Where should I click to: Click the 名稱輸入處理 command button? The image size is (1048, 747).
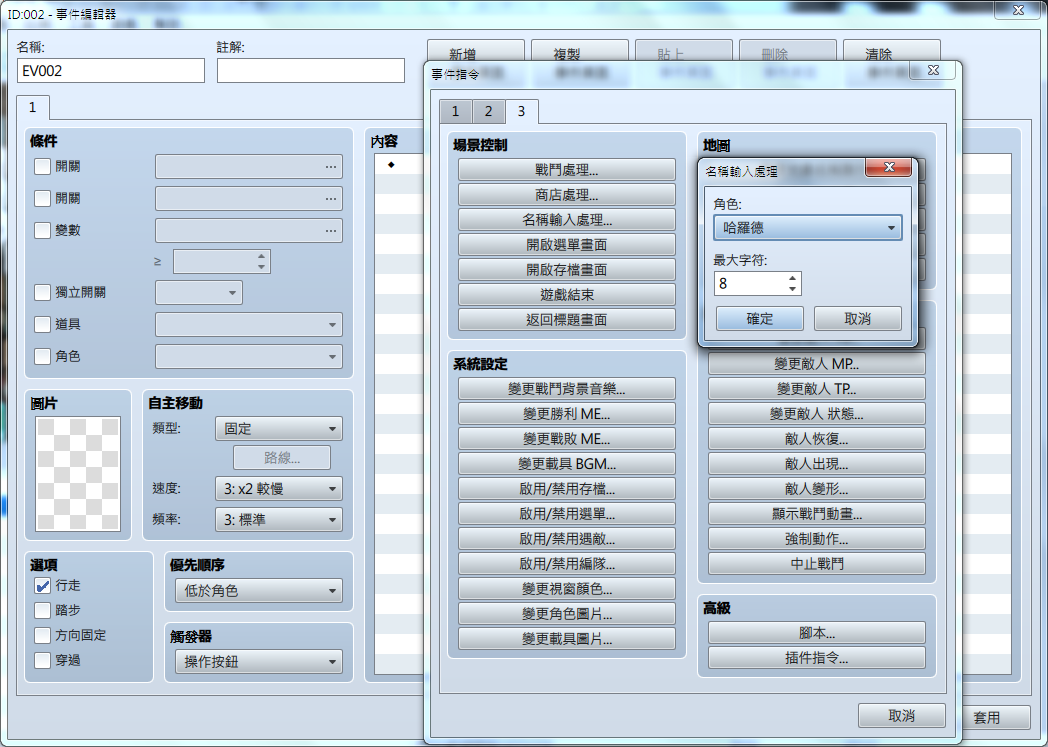567,220
